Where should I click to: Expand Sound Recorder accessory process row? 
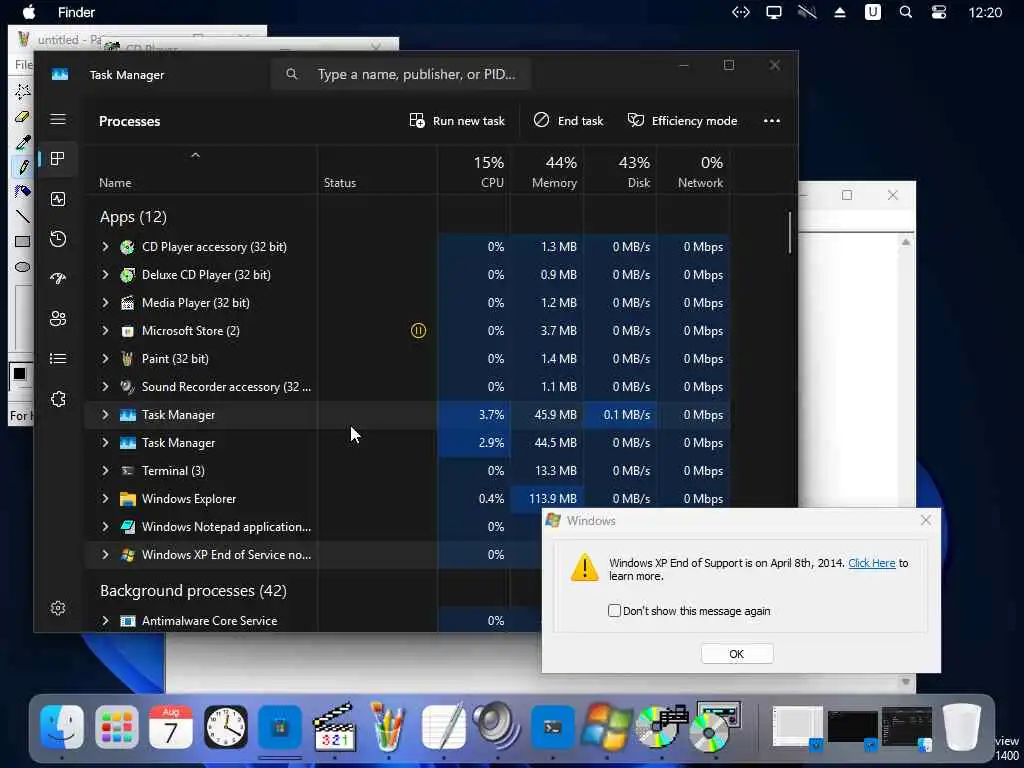pos(105,387)
